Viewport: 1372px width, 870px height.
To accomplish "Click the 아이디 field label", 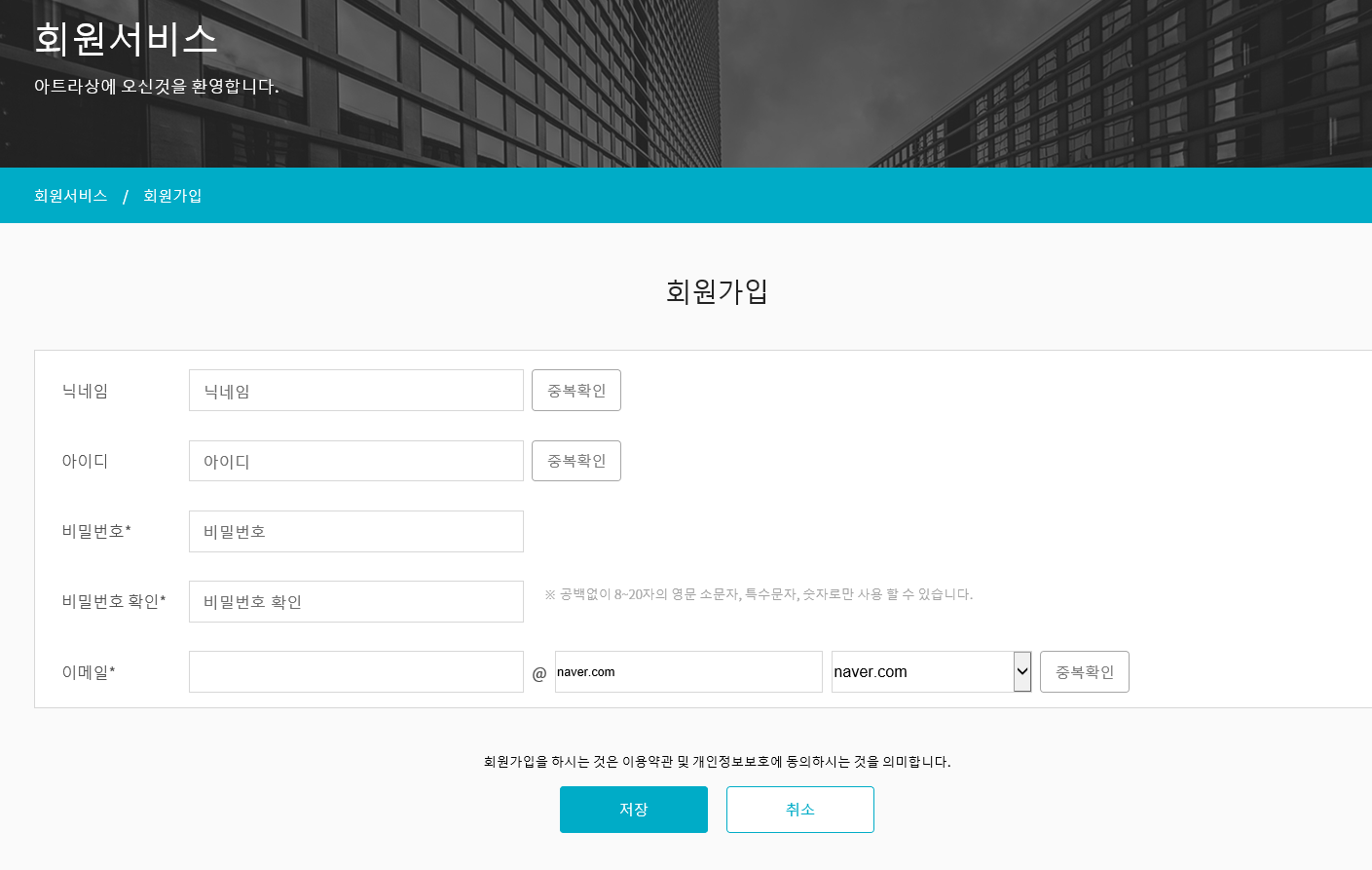I will 85,461.
